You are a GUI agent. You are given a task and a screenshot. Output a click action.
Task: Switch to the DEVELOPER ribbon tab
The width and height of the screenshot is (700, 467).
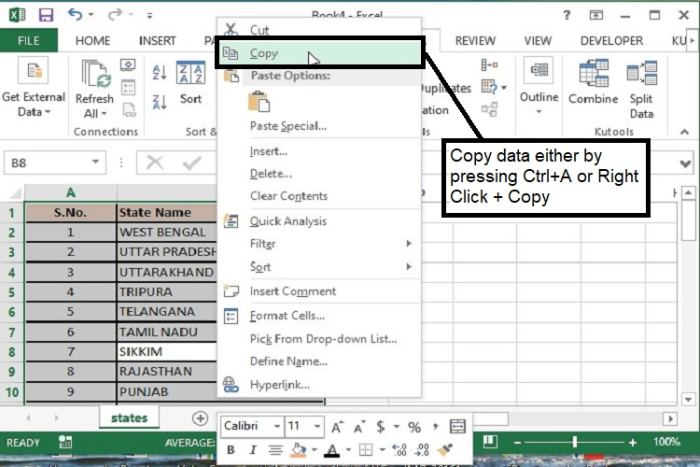(611, 41)
